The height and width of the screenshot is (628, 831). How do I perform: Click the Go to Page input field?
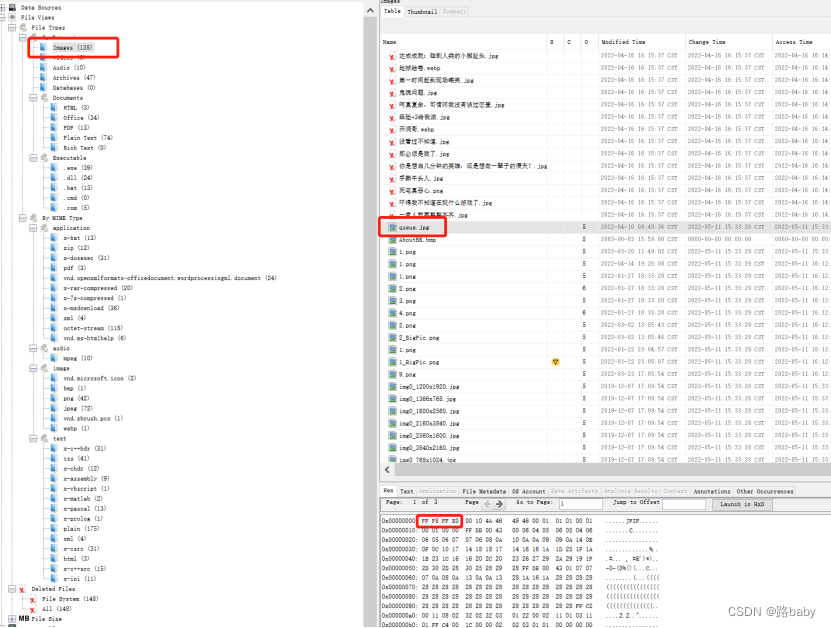tap(581, 505)
